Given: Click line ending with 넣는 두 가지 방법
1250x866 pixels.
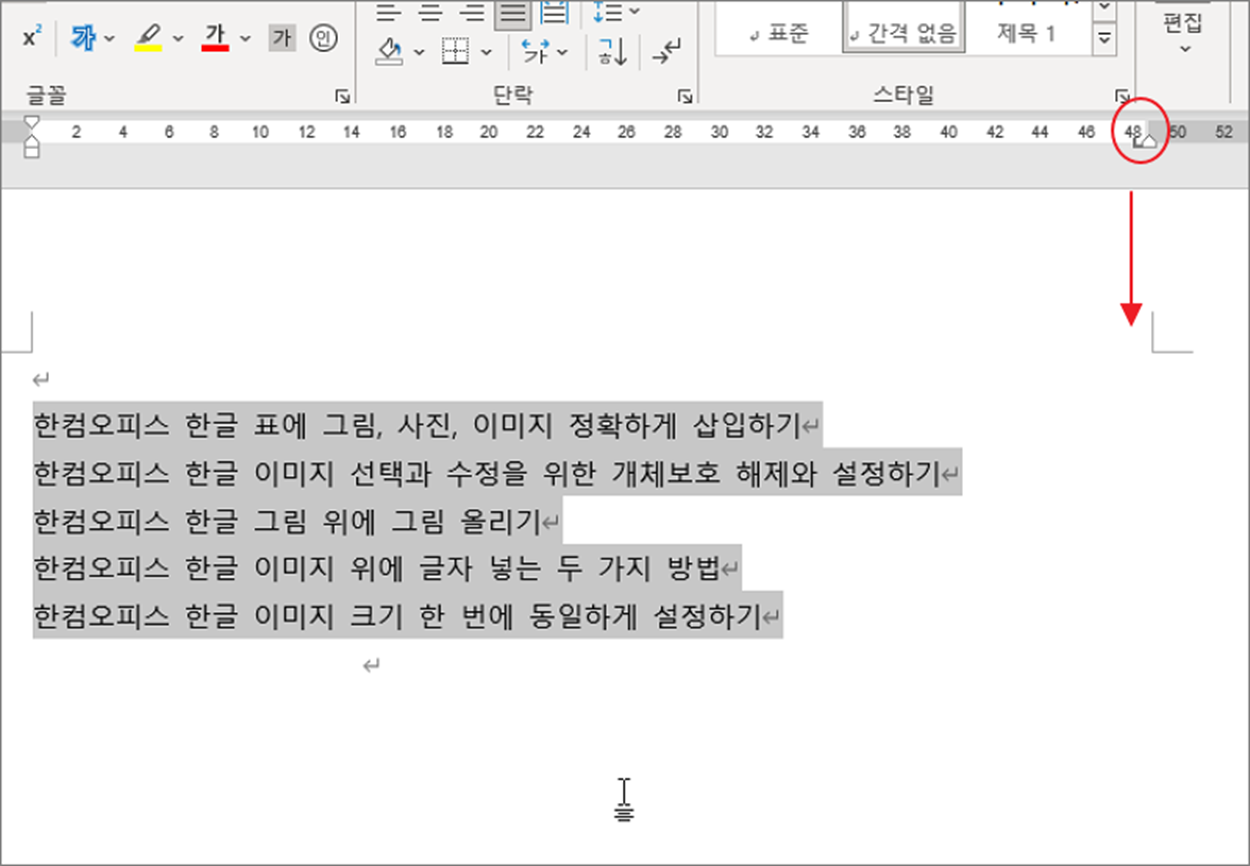Looking at the screenshot, I should (x=387, y=568).
